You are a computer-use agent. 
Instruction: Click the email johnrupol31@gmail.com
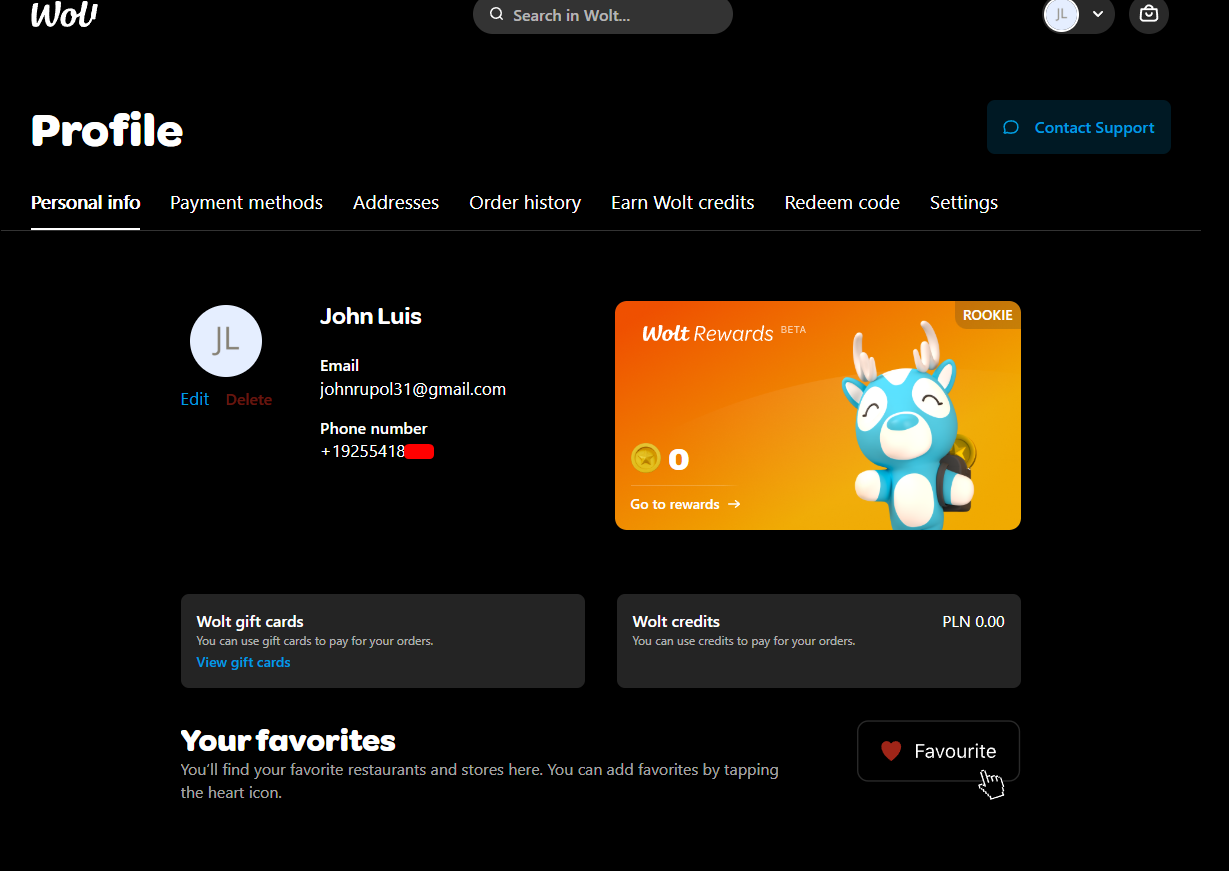[x=413, y=389]
